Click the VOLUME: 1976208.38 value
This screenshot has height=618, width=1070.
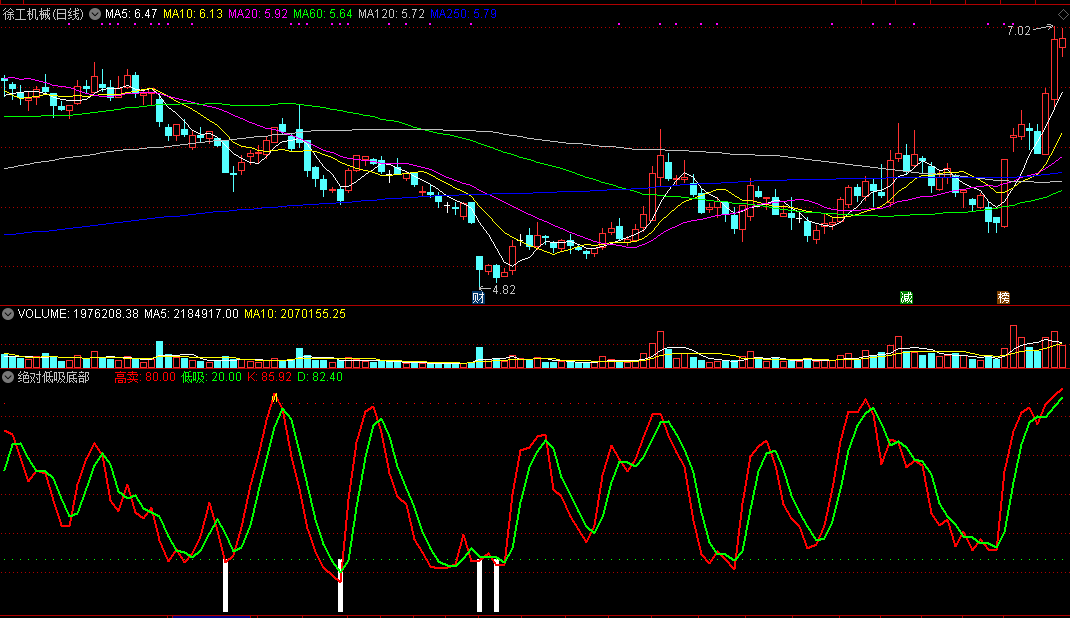coord(78,314)
